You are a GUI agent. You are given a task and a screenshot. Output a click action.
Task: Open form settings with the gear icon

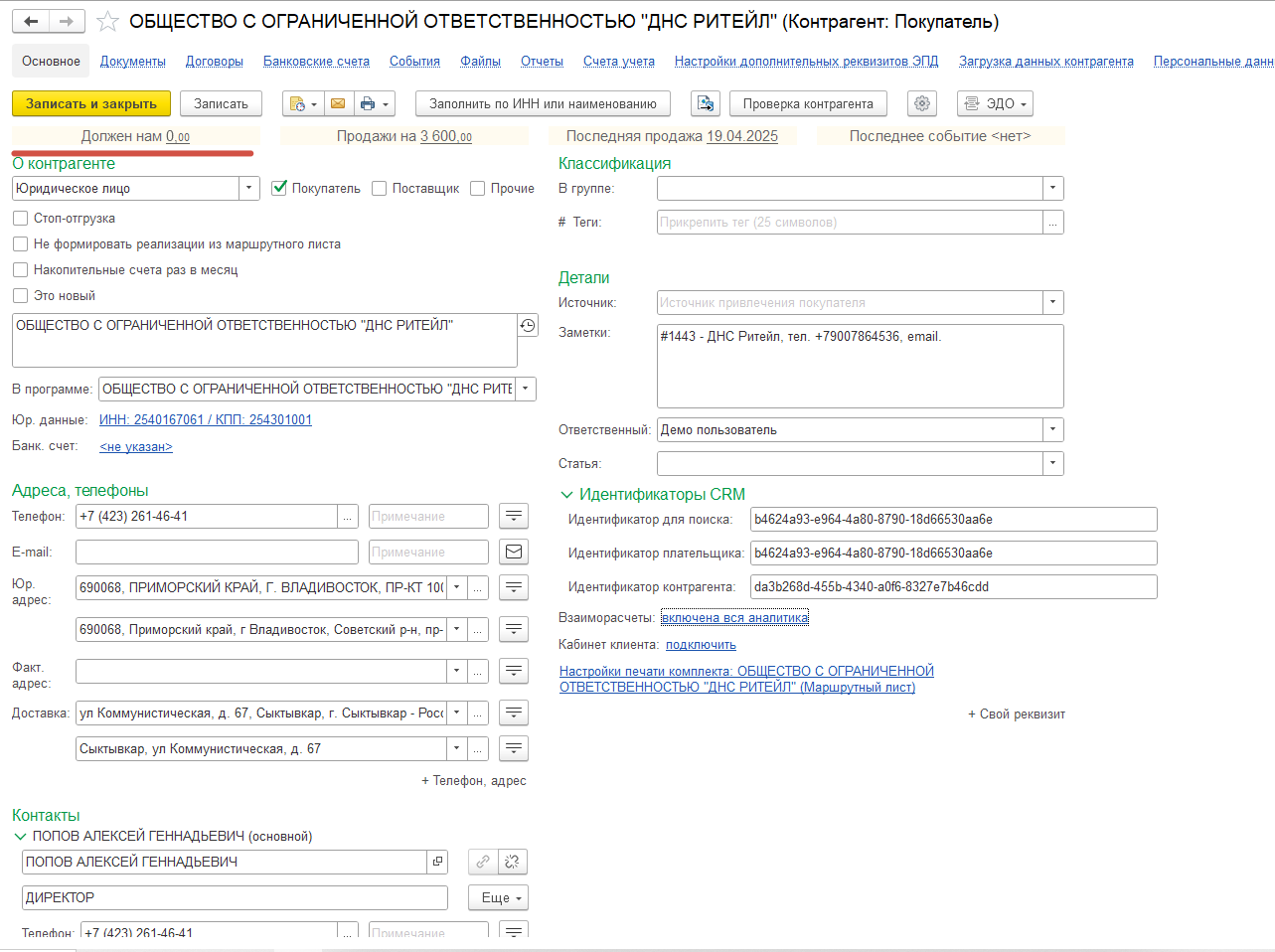922,103
